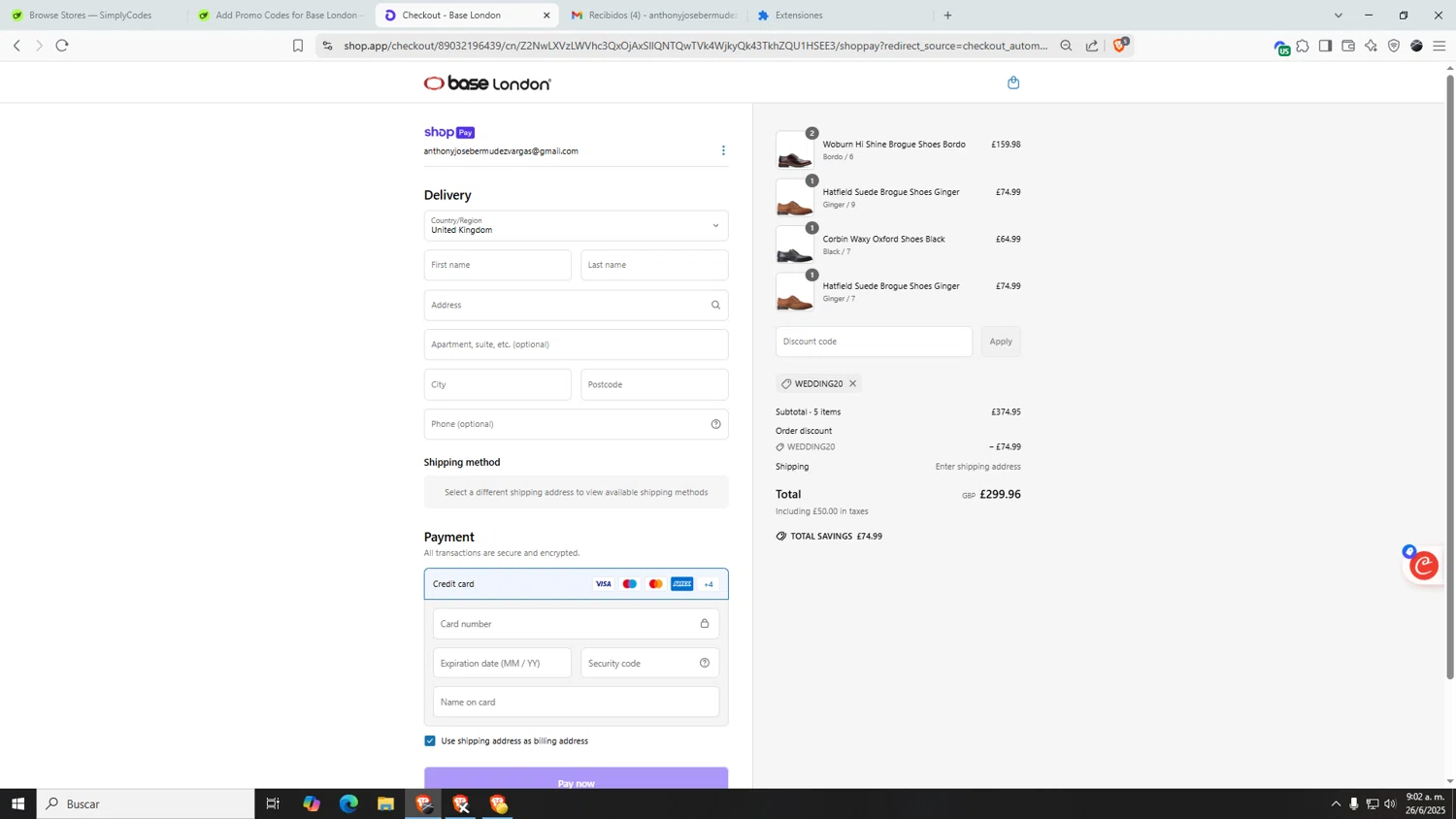Open the Rakuten-style floating extension badge
The height and width of the screenshot is (819, 1456).
tap(1424, 565)
